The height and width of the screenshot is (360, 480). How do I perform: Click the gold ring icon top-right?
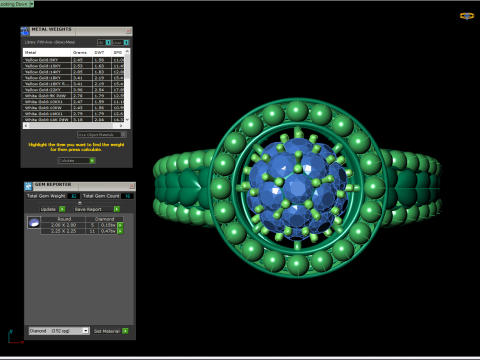(x=467, y=16)
